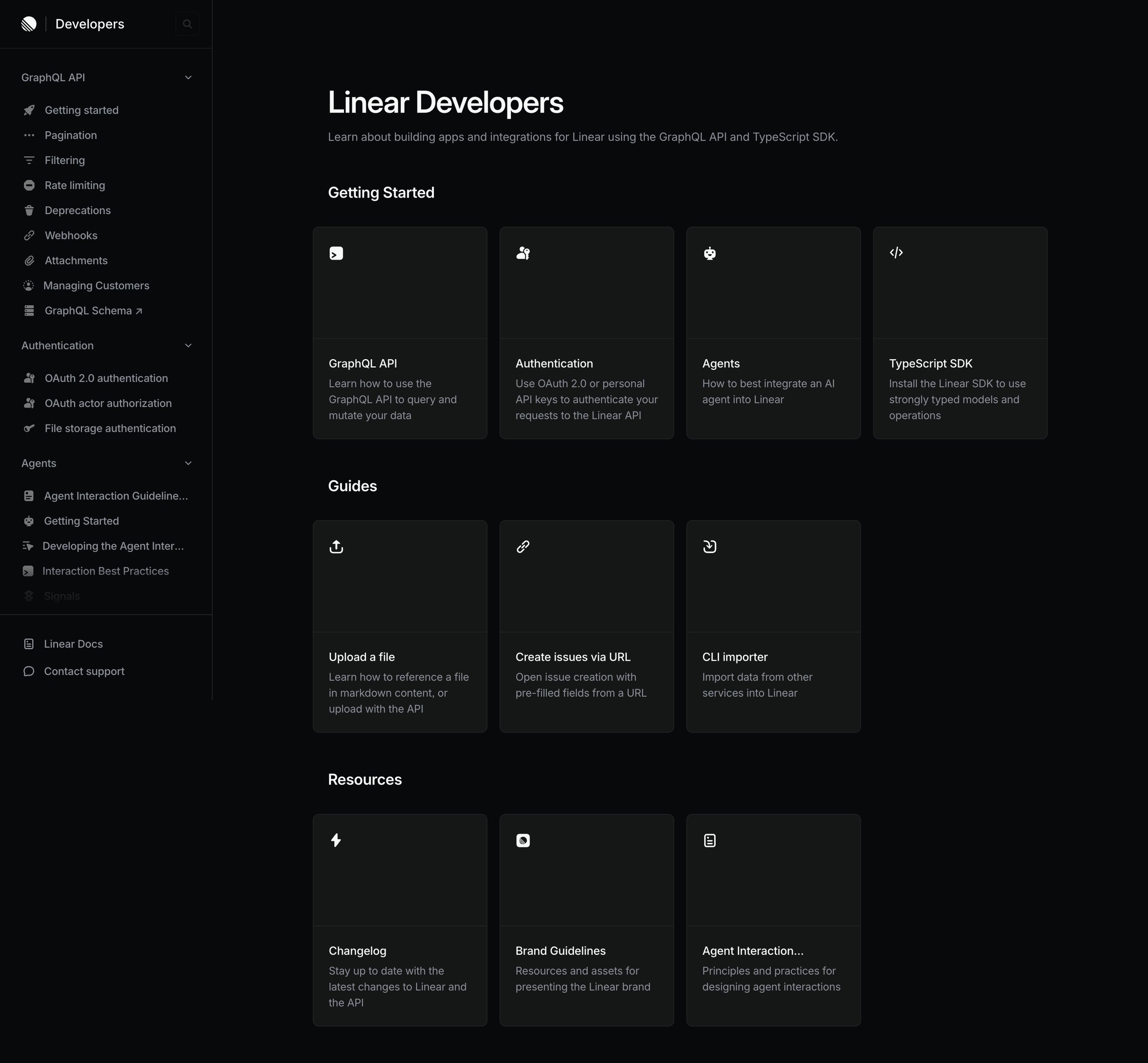
Task: Collapse the Agents section chevron
Action: 188,463
